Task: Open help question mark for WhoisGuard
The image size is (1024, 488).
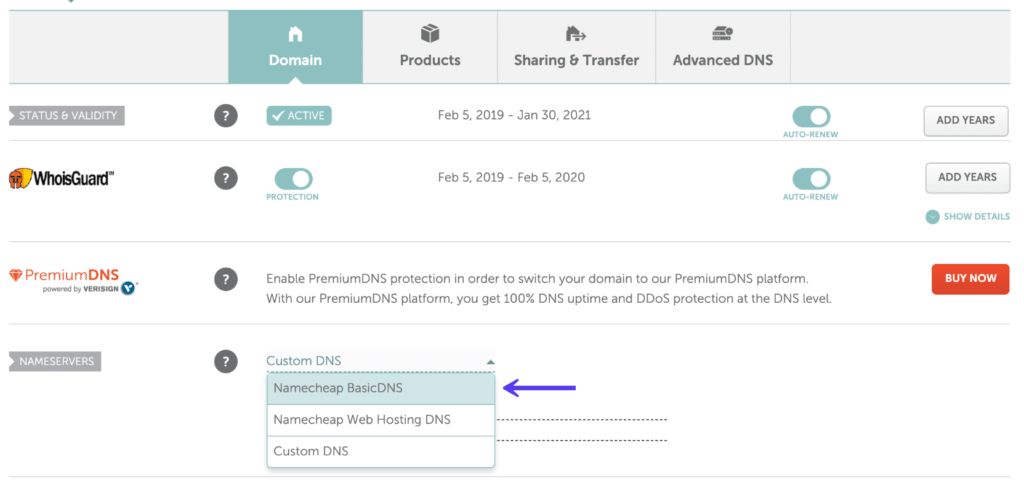Action: point(226,178)
